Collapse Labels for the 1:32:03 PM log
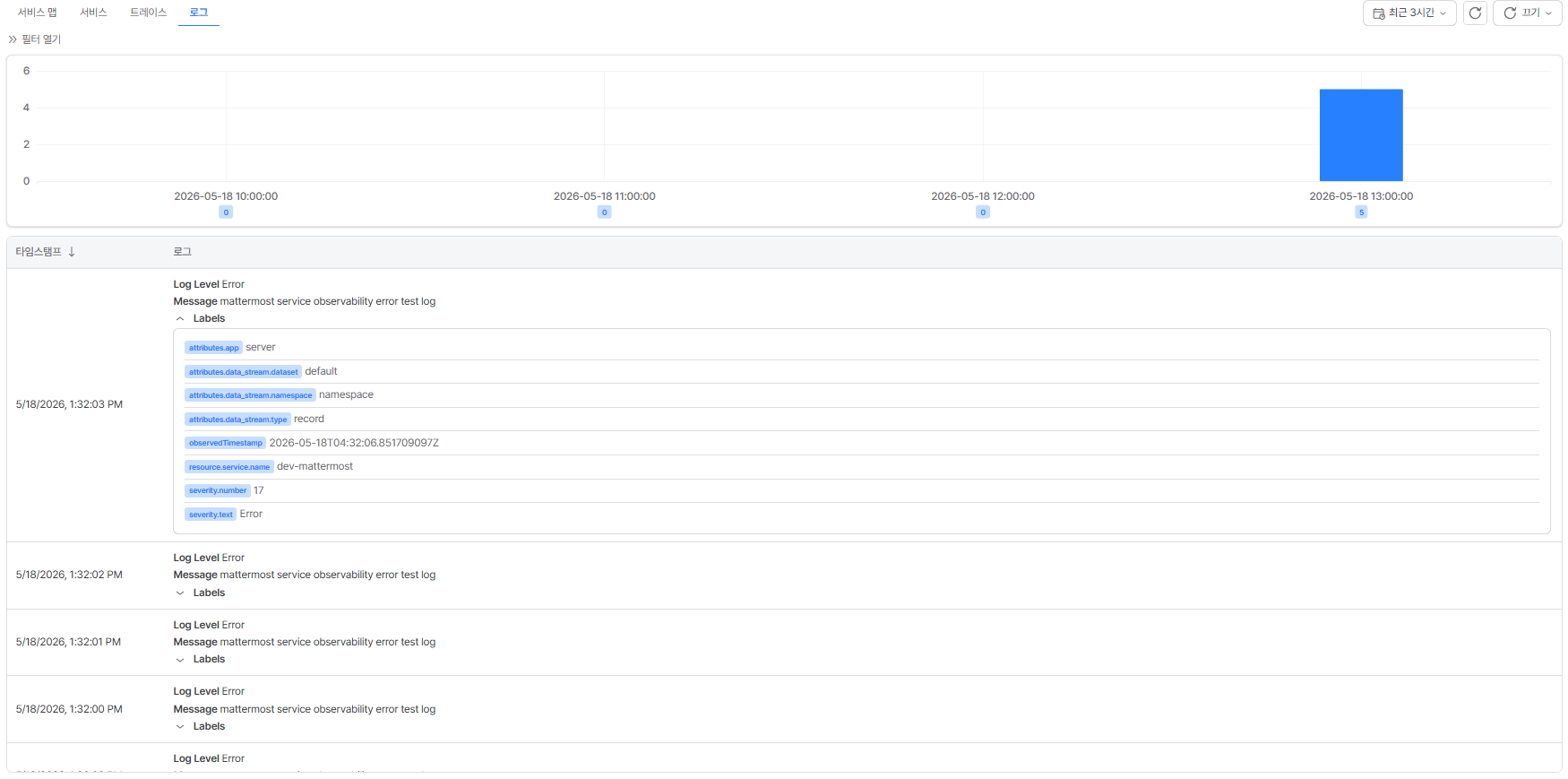Screen dimensions: 1568x779 click(x=180, y=319)
